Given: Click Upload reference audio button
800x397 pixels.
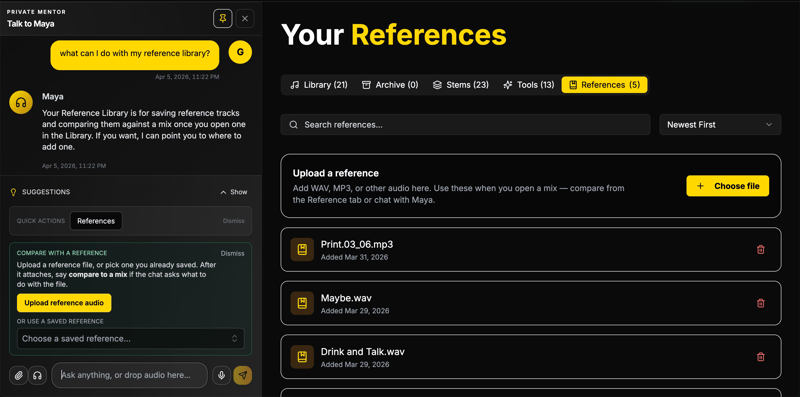Looking at the screenshot, I should point(64,303).
